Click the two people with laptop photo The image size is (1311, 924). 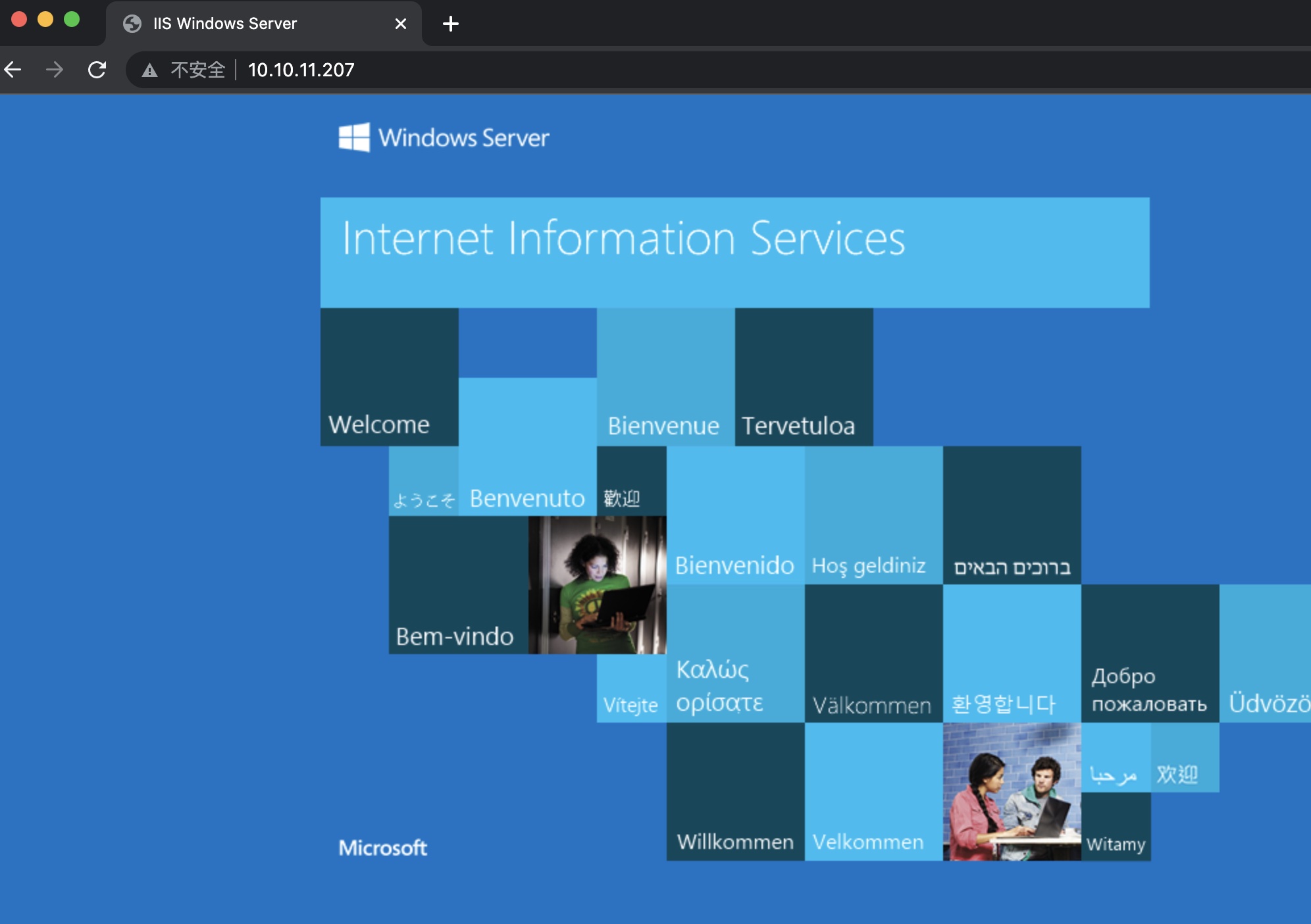(x=1012, y=791)
